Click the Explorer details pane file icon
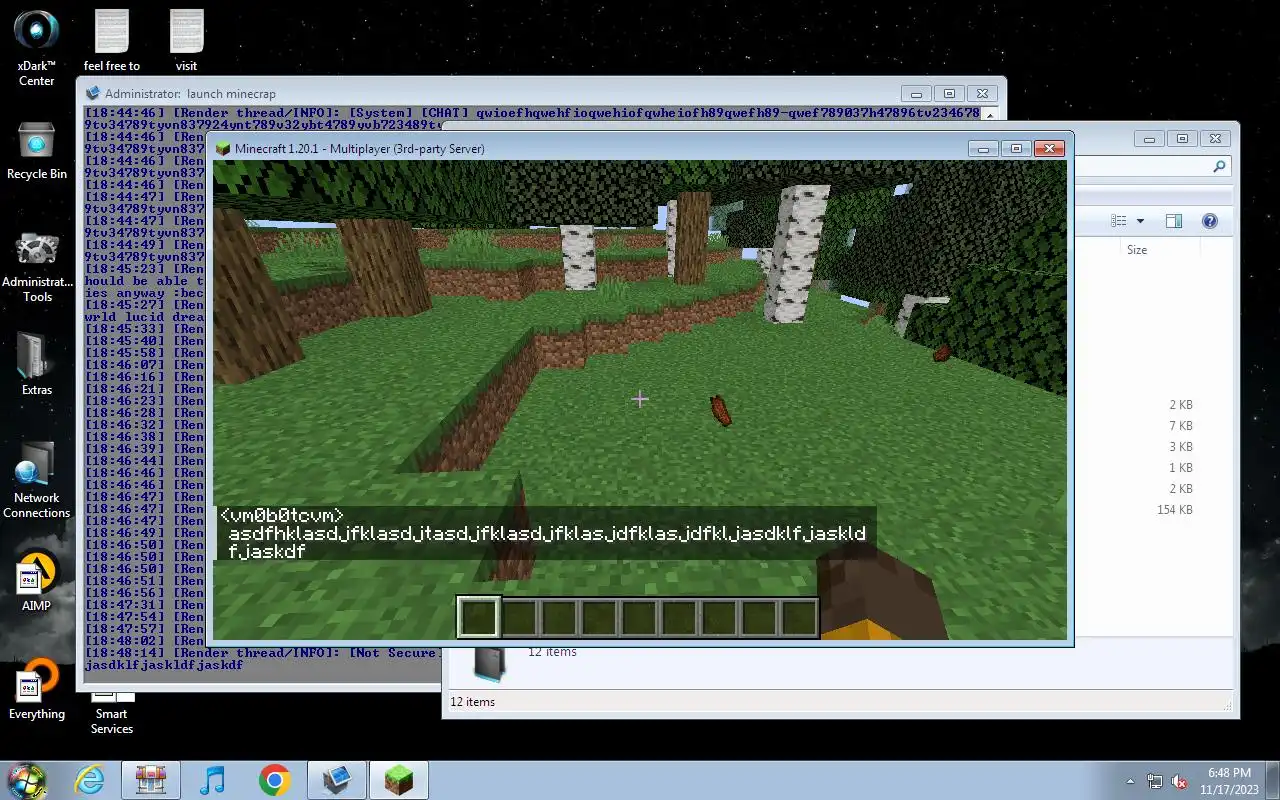The image size is (1280, 800). coord(488,664)
